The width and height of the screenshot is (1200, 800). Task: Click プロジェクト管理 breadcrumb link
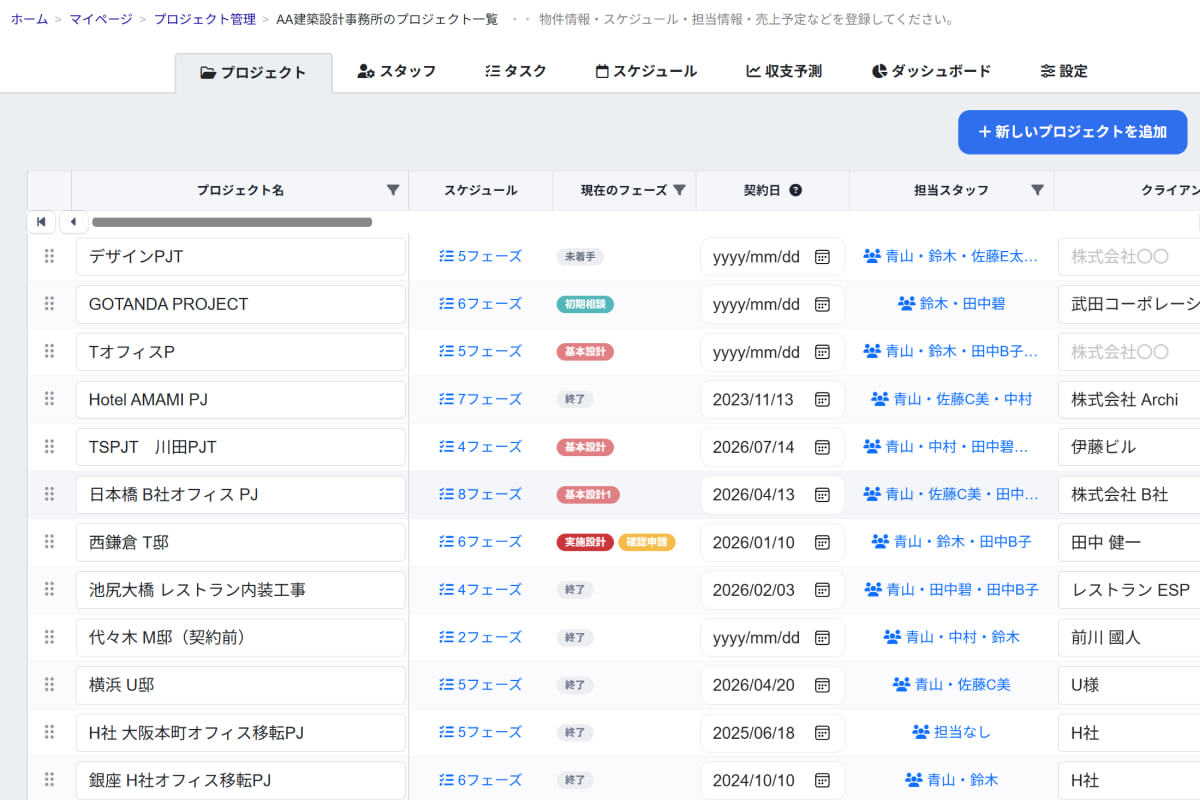tap(204, 19)
